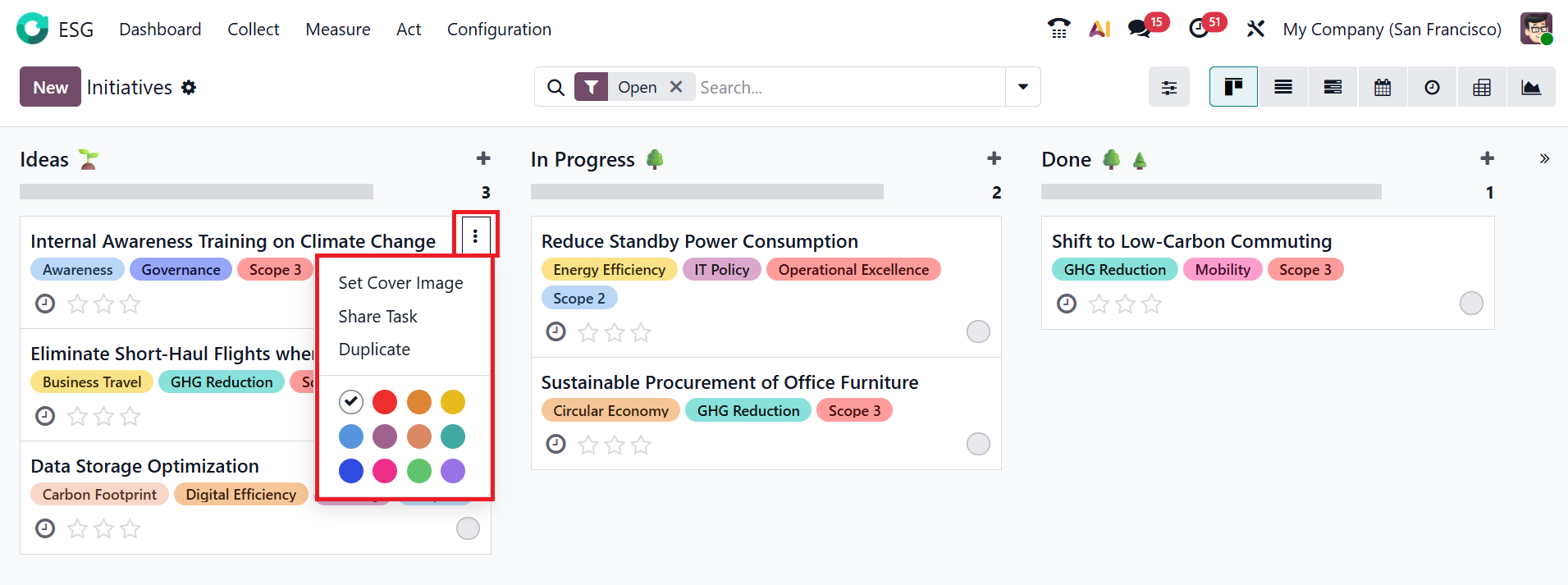Image resolution: width=1568 pixels, height=585 pixels.
Task: Open the Measure menu
Action: pyautogui.click(x=337, y=30)
